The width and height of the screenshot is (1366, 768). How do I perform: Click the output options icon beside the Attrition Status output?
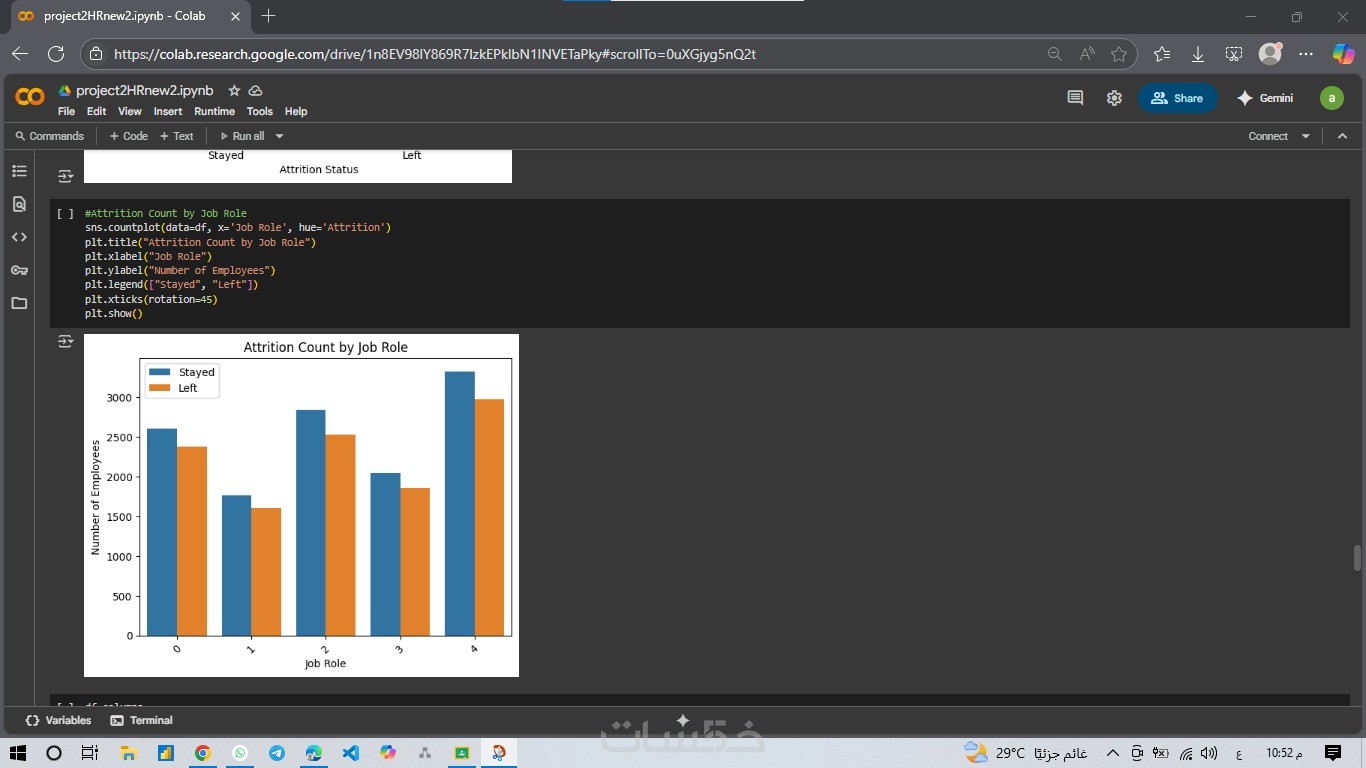[x=65, y=176]
